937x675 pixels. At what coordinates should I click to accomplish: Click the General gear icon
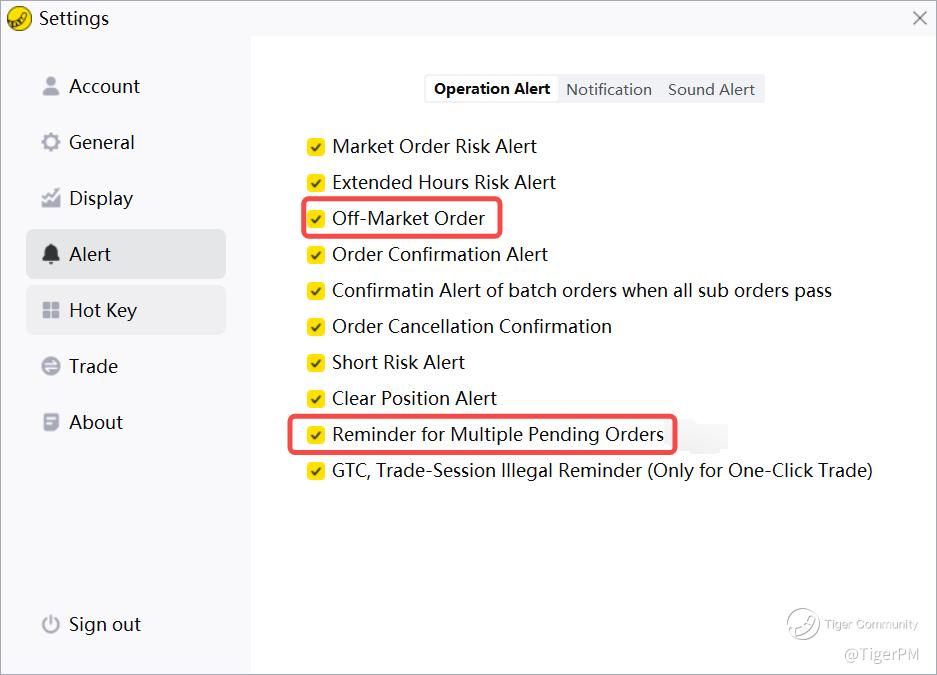(51, 142)
